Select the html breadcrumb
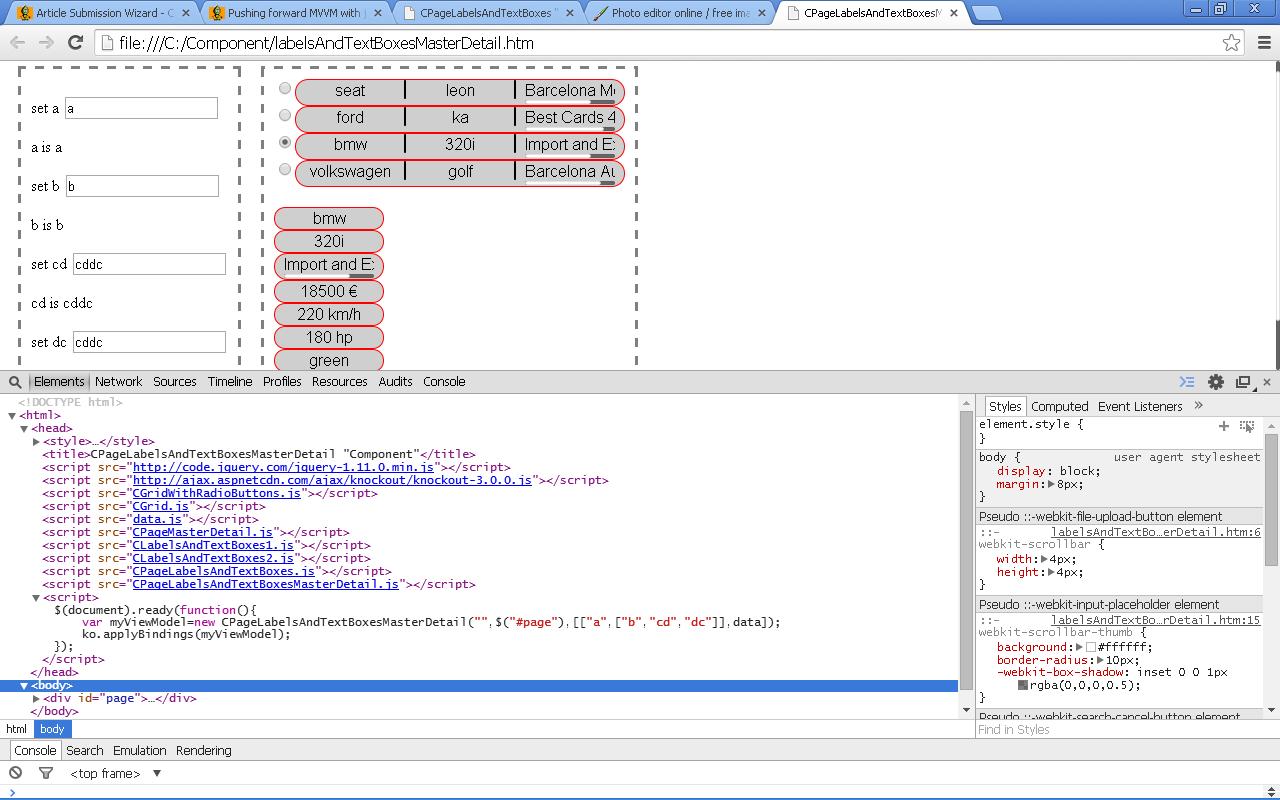Viewport: 1280px width, 800px height. (16, 730)
